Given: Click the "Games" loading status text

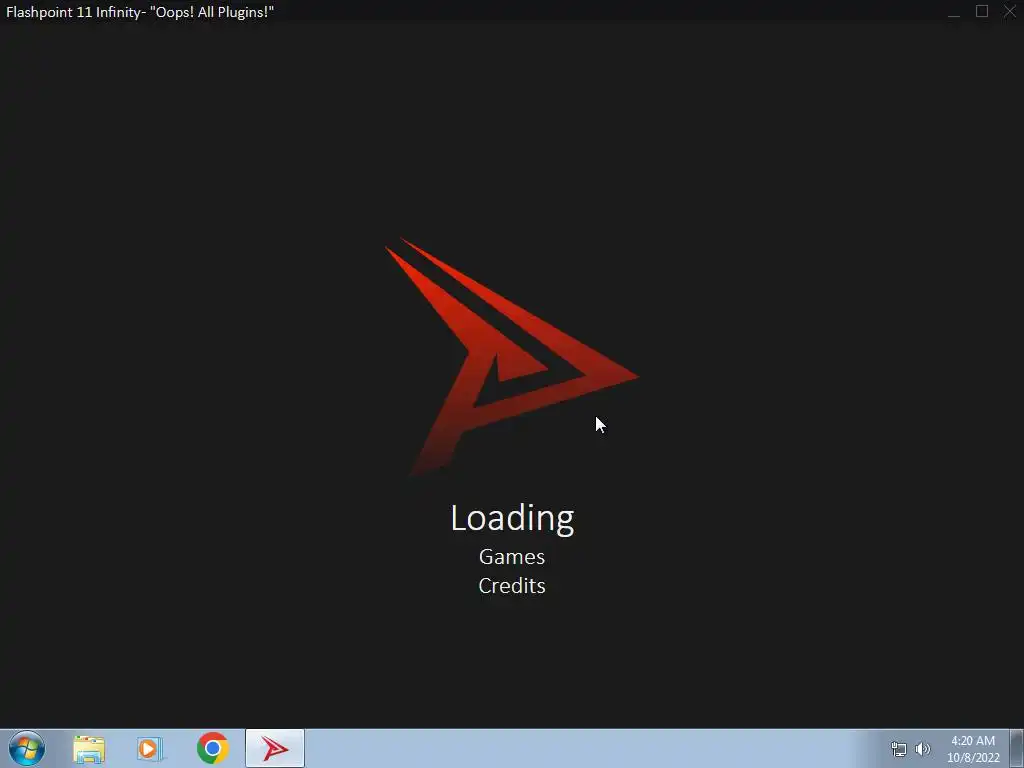Looking at the screenshot, I should click(x=512, y=556).
